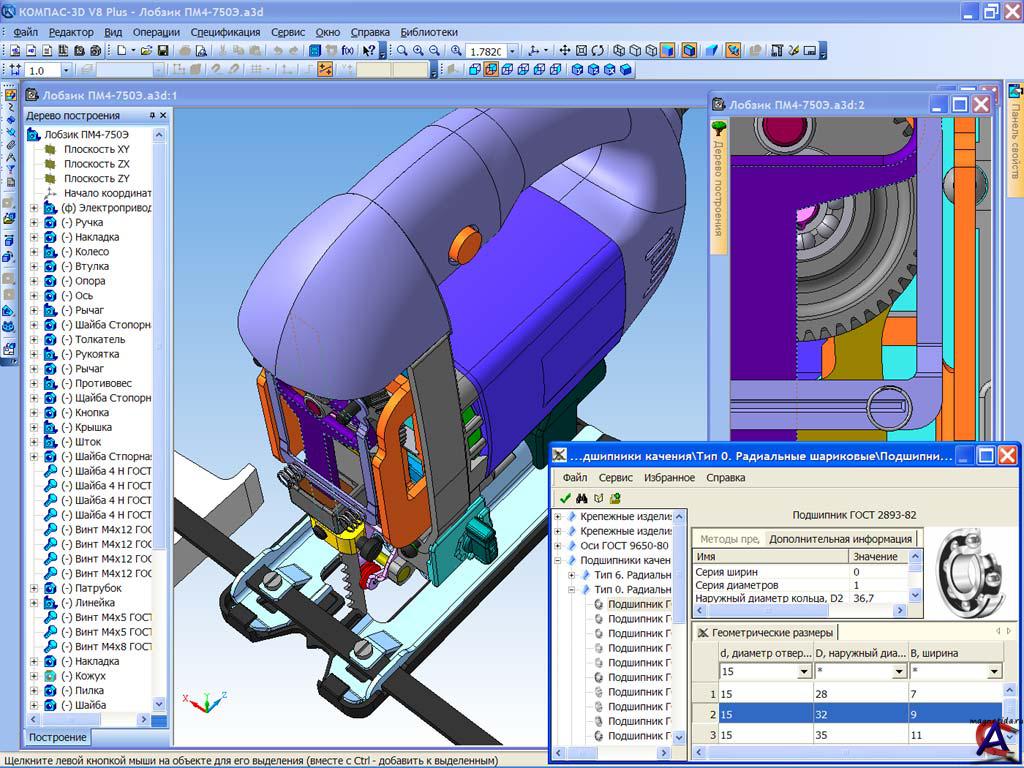Click binoculars search icon in library window

coord(582,498)
